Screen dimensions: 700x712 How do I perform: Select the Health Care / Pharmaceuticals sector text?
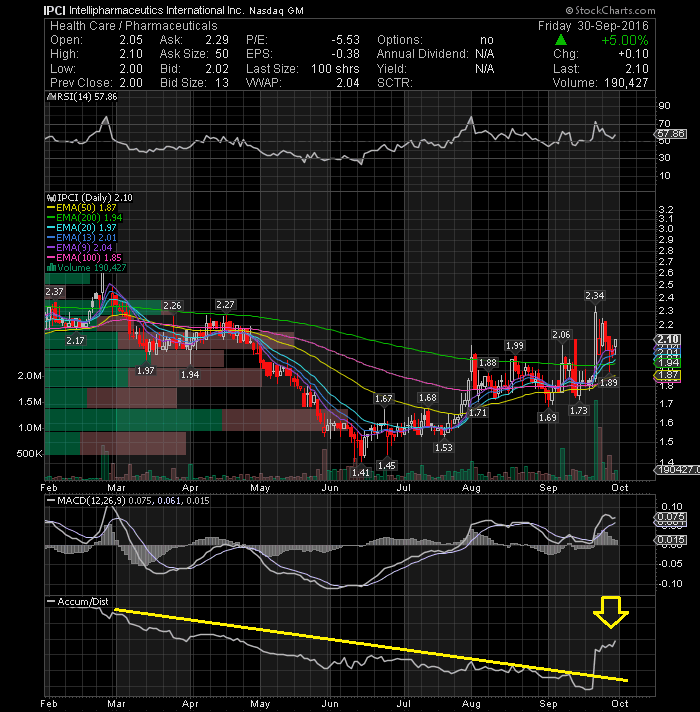tap(133, 26)
